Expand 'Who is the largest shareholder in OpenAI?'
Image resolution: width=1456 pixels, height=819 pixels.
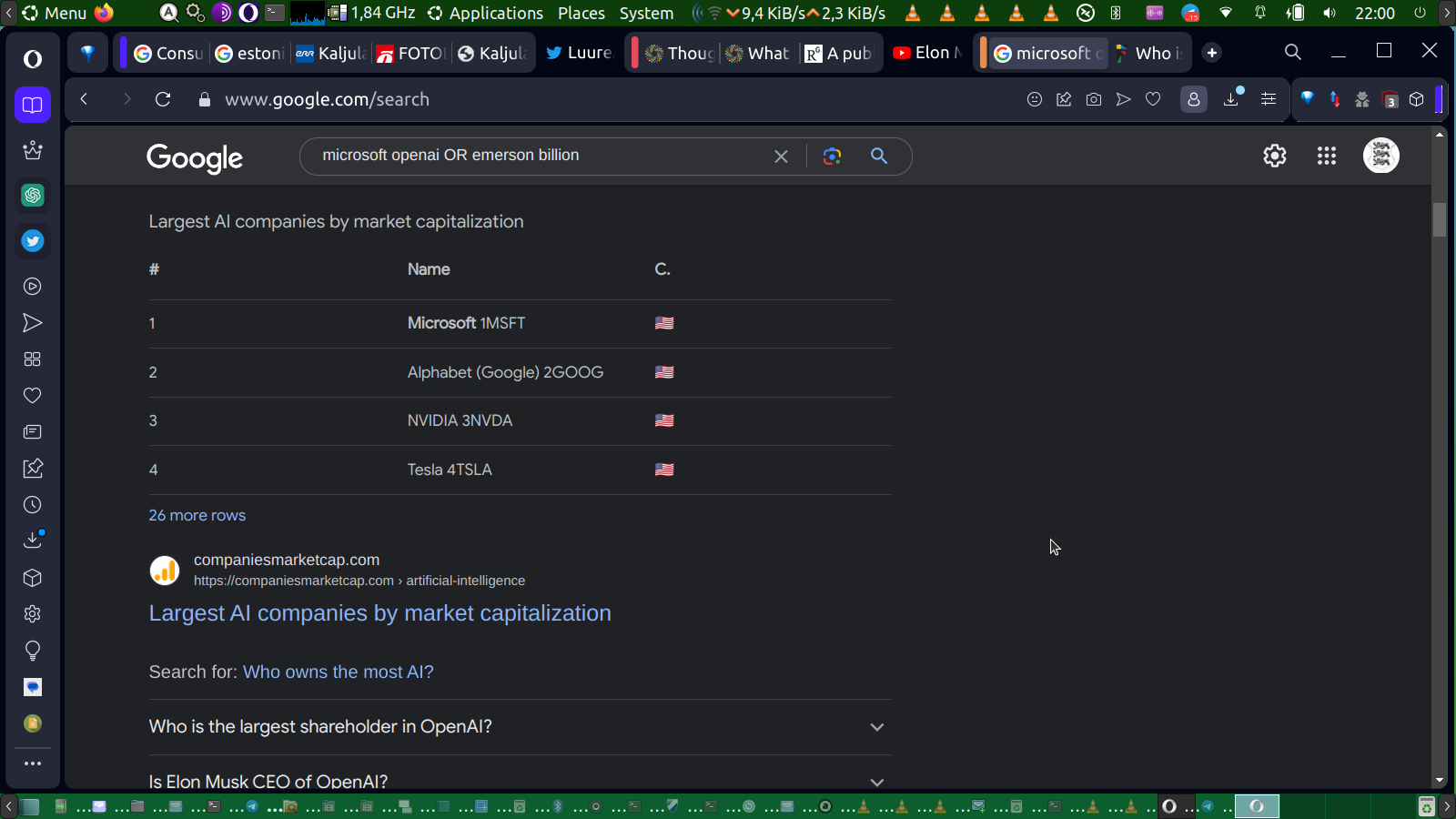520,726
